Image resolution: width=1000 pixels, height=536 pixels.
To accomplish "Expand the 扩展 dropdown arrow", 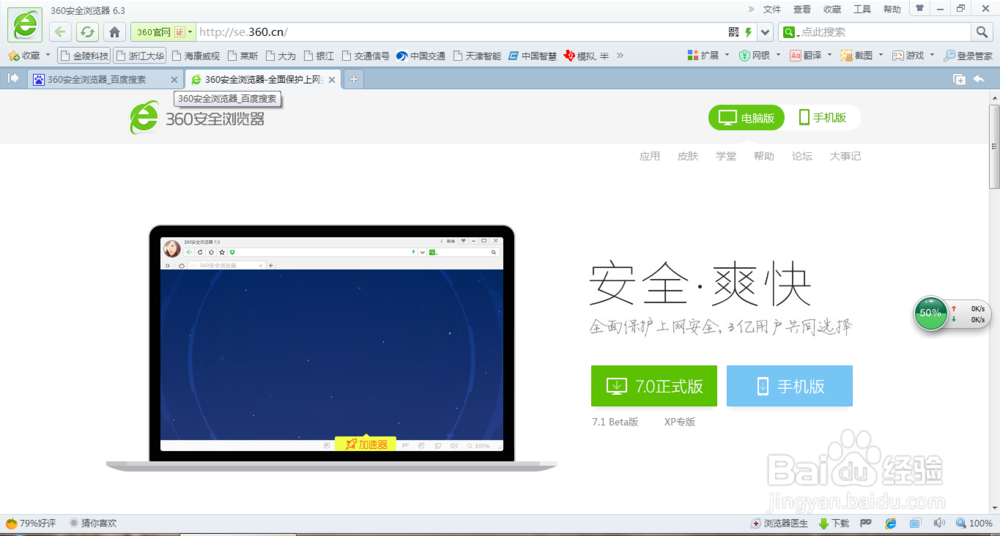I will point(727,55).
